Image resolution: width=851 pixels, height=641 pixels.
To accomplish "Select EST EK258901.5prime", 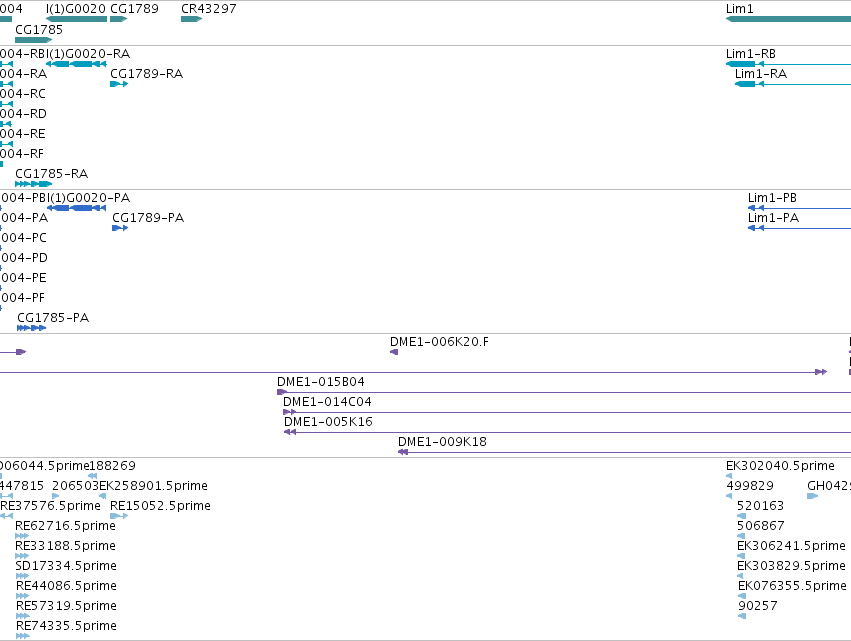I will click(102, 496).
